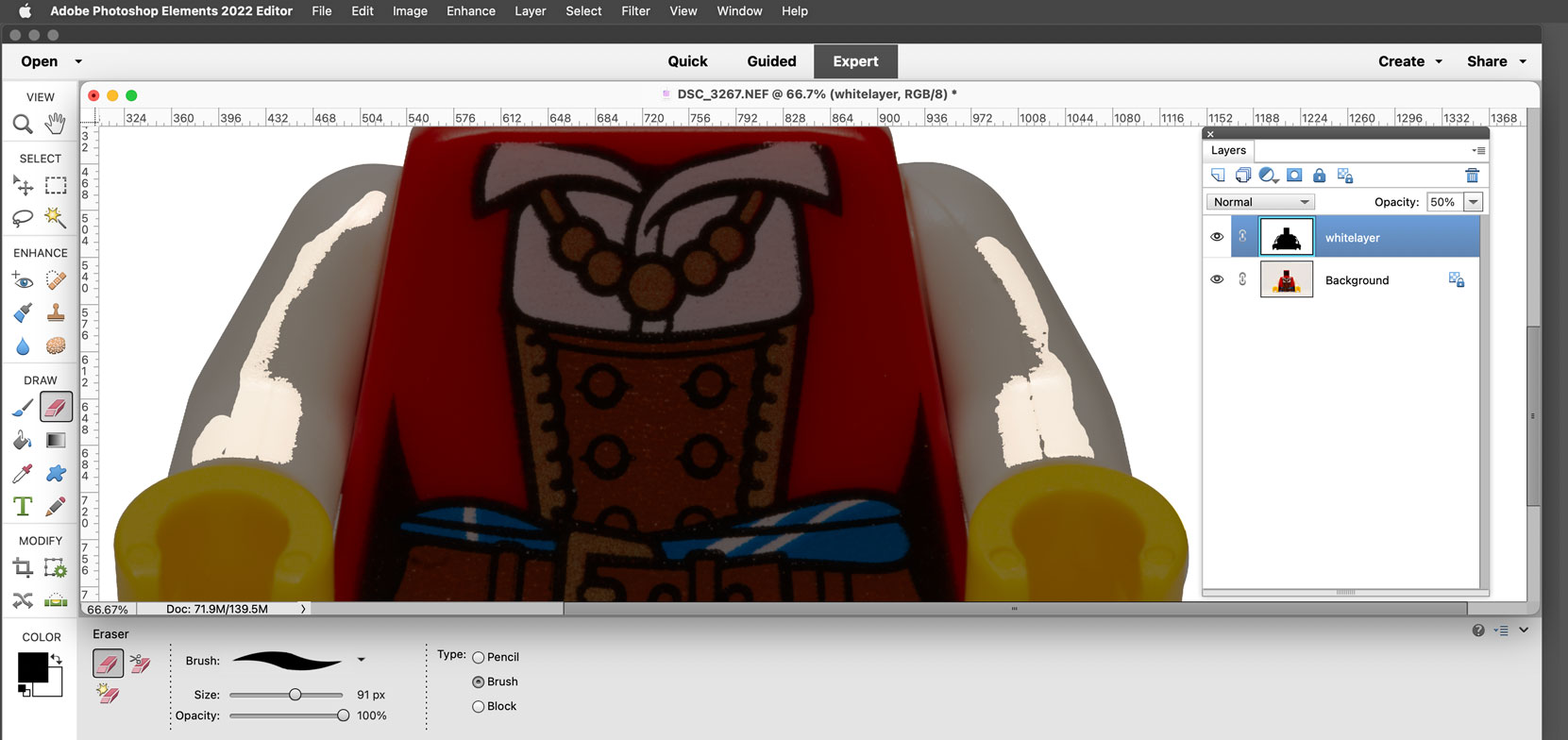Choose Background Eraser in tool options
Viewport: 1568px width, 740px height.
click(x=140, y=664)
